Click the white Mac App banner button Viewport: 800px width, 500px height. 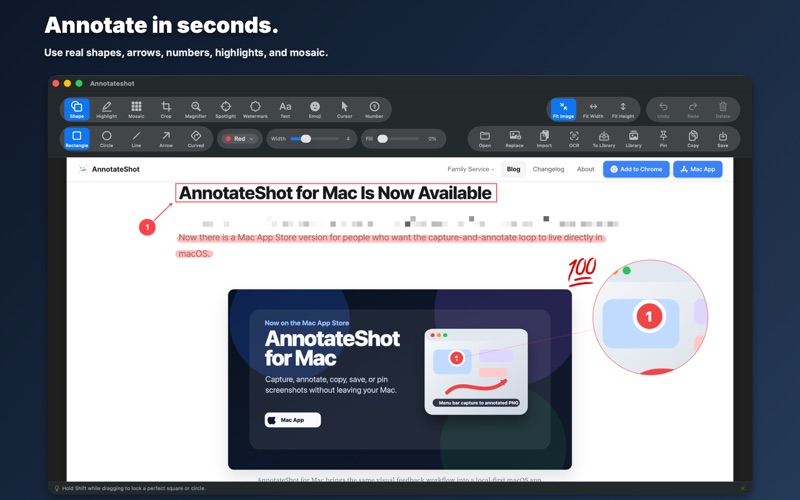click(293, 420)
